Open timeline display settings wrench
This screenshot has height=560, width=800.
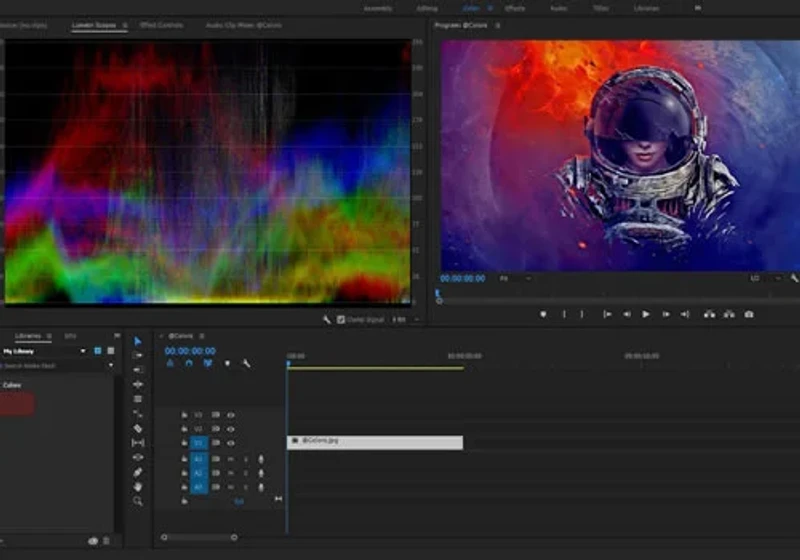pos(246,363)
